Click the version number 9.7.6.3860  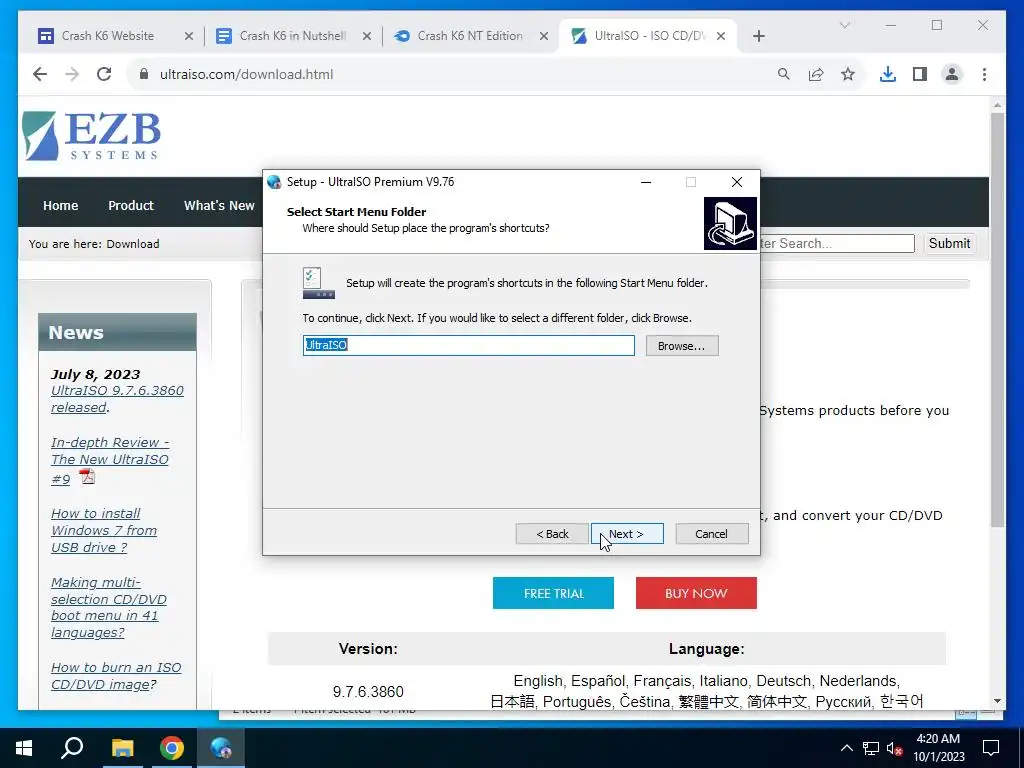[368, 691]
